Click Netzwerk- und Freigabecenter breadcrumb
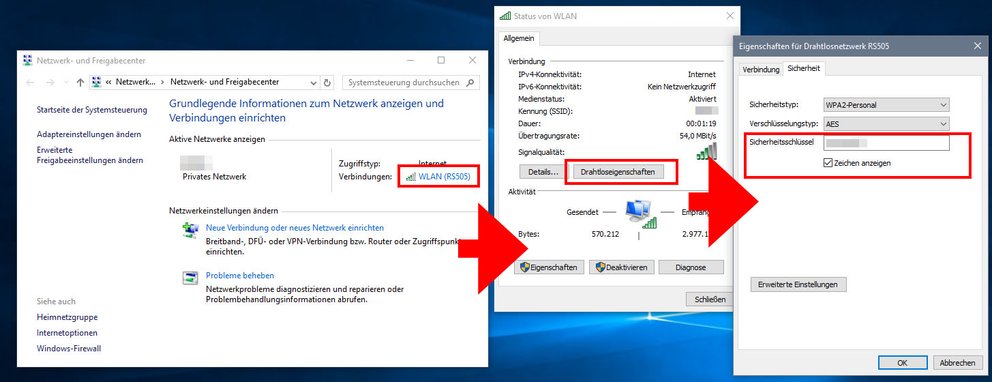992x382 pixels. tap(225, 82)
